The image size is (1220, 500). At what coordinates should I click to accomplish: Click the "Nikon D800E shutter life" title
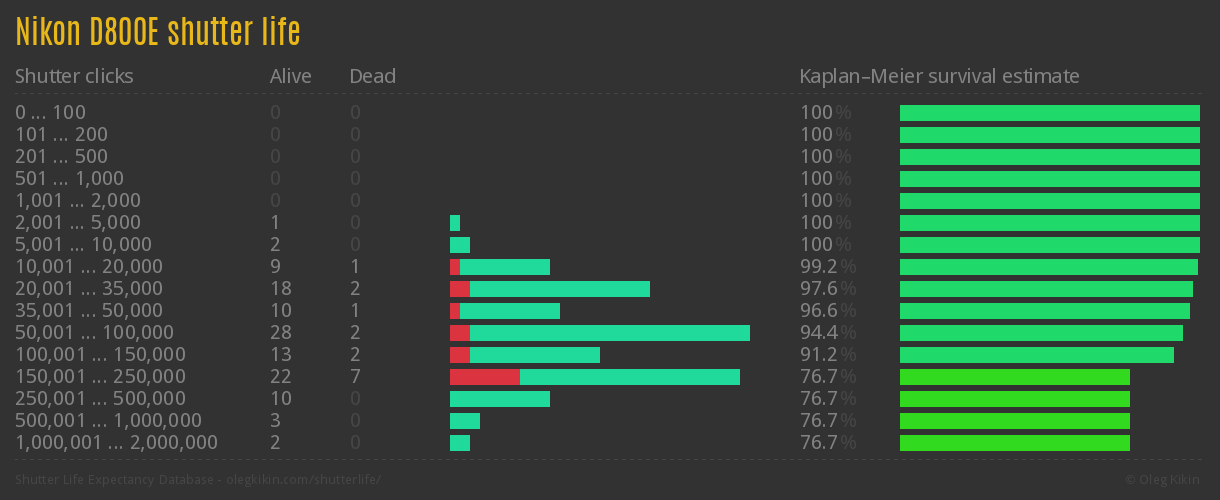point(158,32)
